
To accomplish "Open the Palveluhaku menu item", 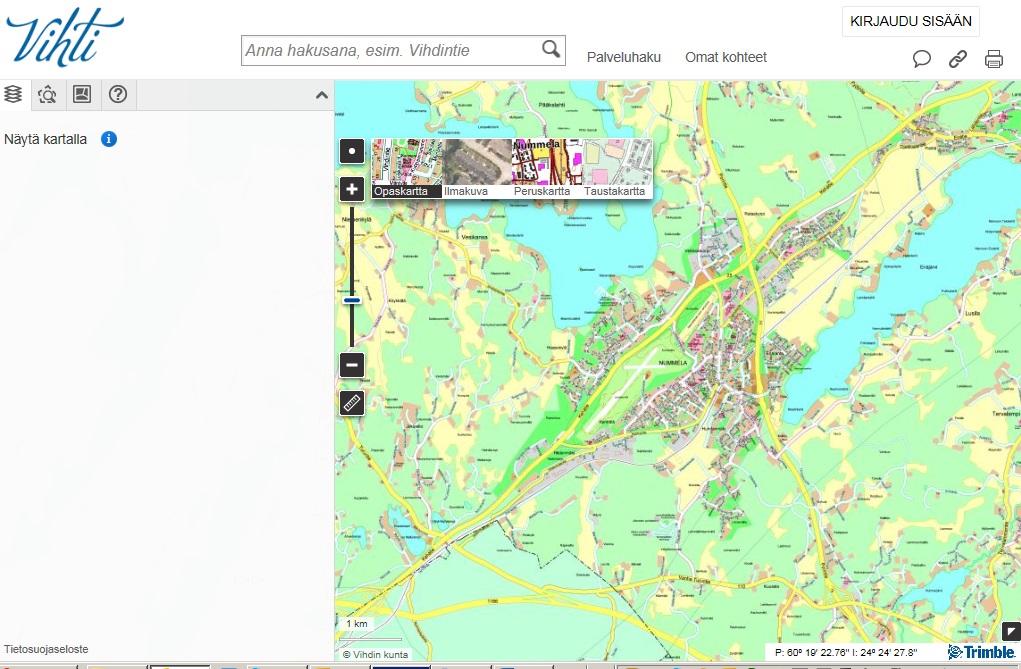I will click(x=624, y=57).
